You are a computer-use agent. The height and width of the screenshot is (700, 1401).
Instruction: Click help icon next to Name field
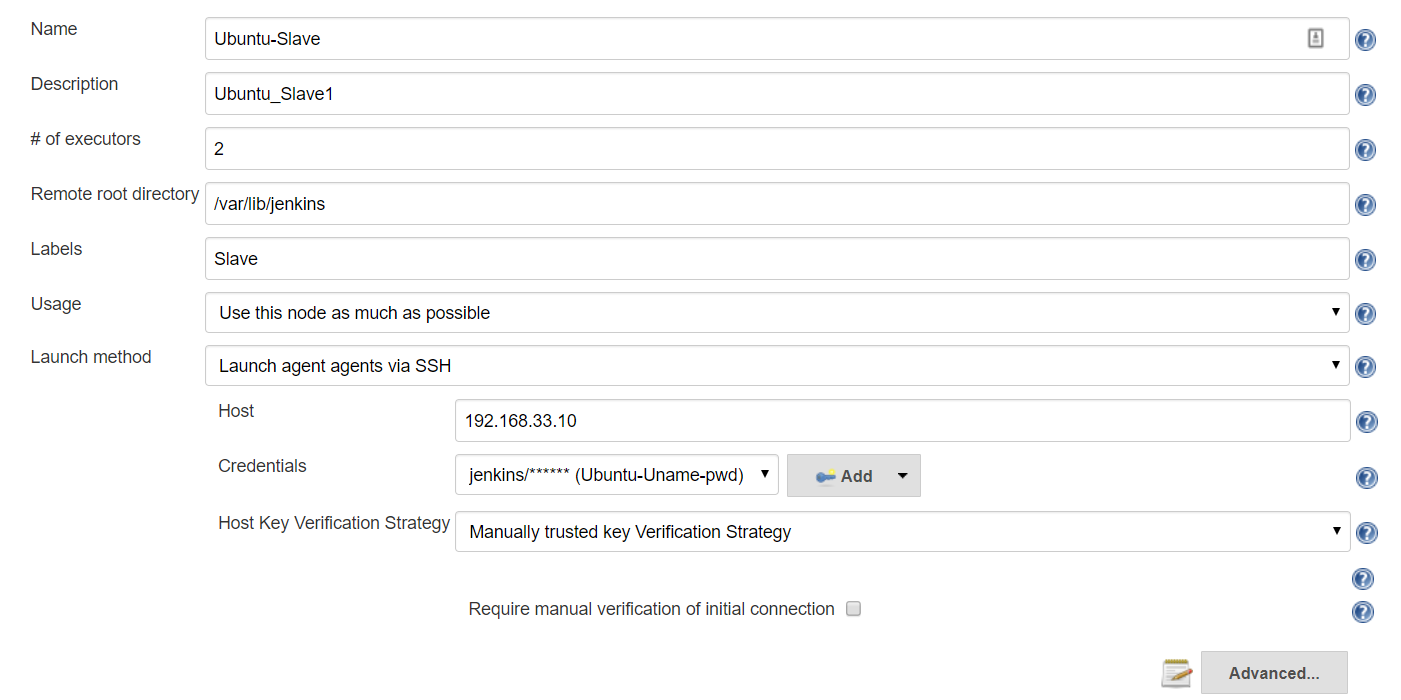point(1365,40)
